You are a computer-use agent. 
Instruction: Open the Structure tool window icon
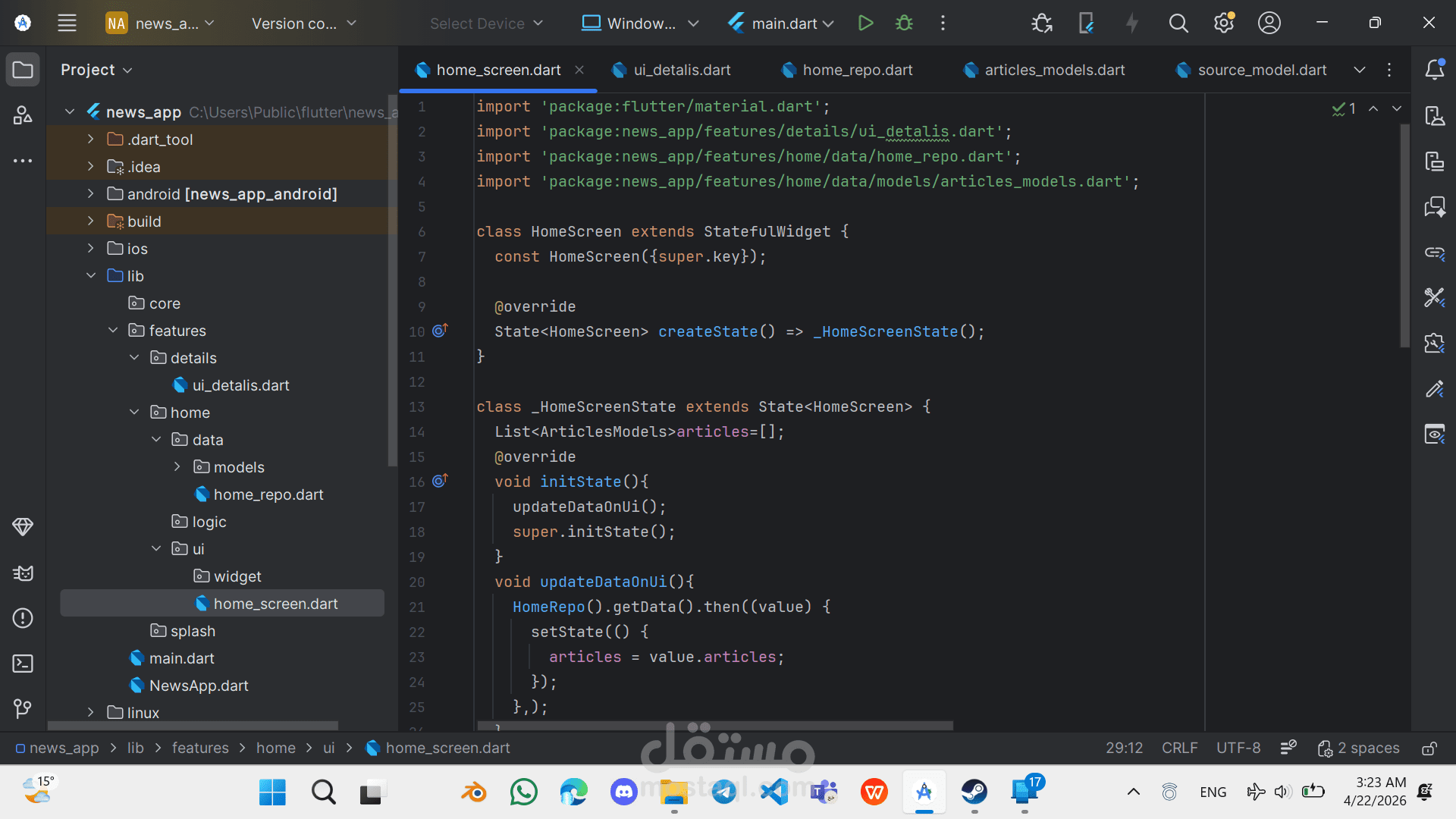pyautogui.click(x=23, y=115)
